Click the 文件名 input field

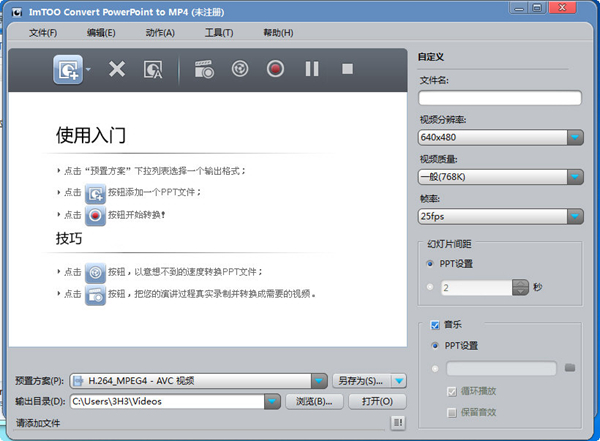[x=500, y=98]
